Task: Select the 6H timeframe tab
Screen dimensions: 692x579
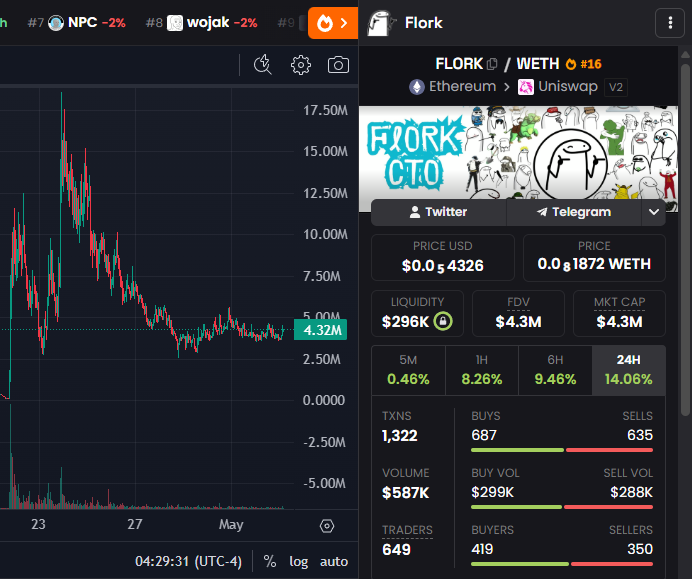Action: tap(555, 370)
